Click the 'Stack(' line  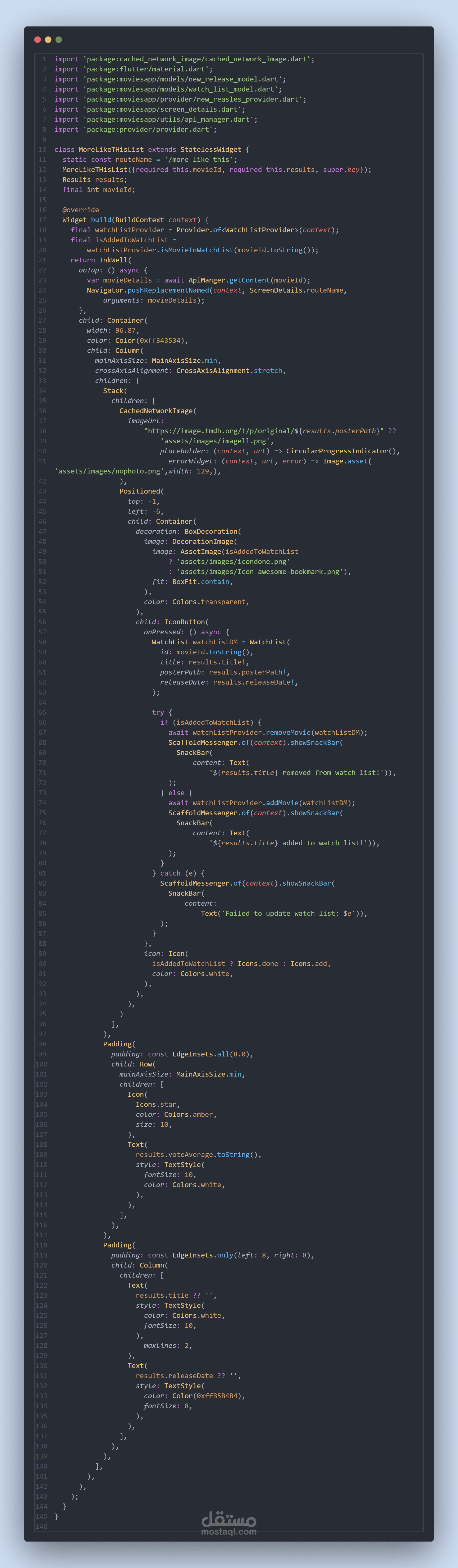[x=115, y=391]
